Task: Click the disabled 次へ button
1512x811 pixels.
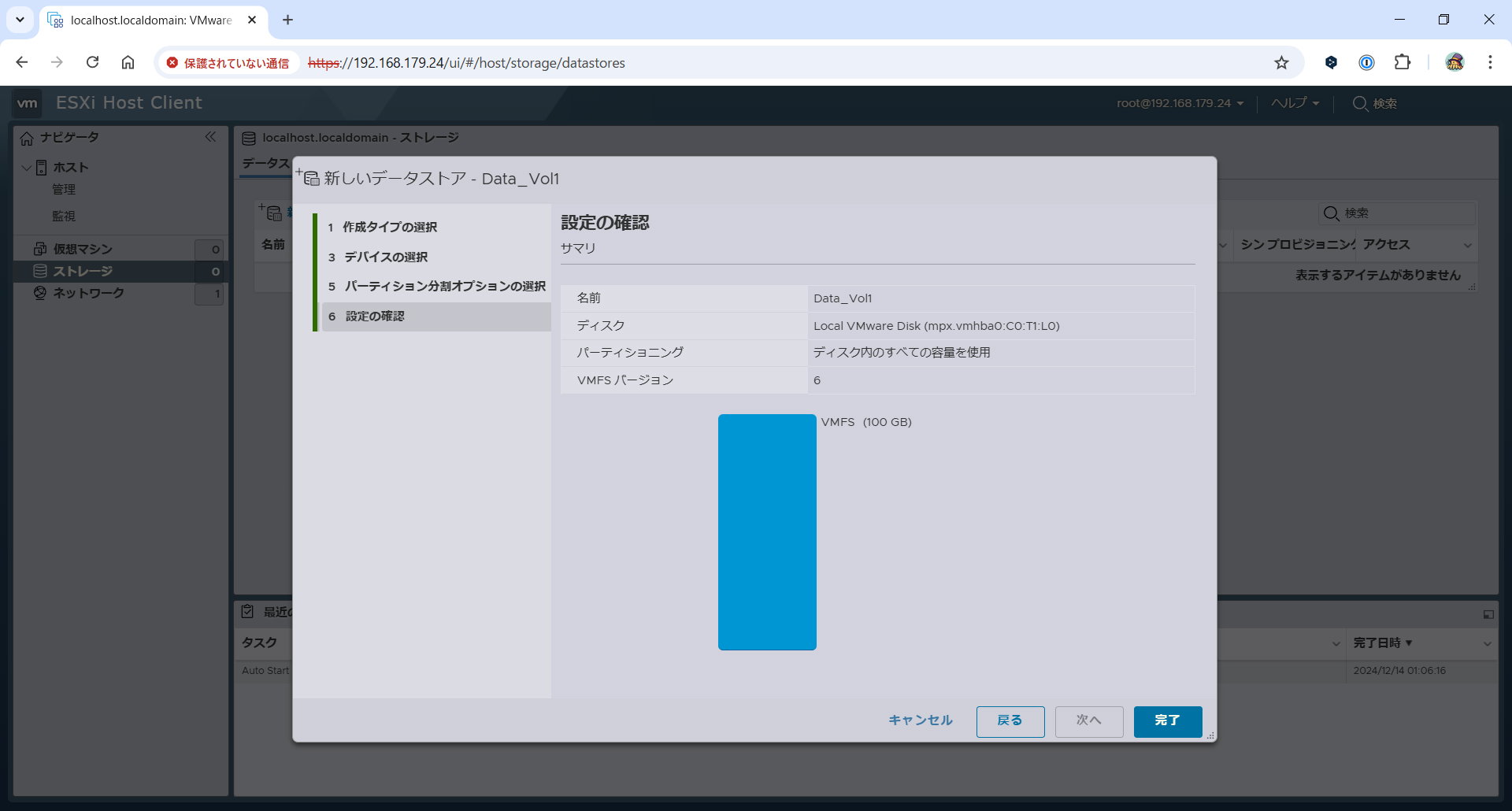Action: point(1088,721)
